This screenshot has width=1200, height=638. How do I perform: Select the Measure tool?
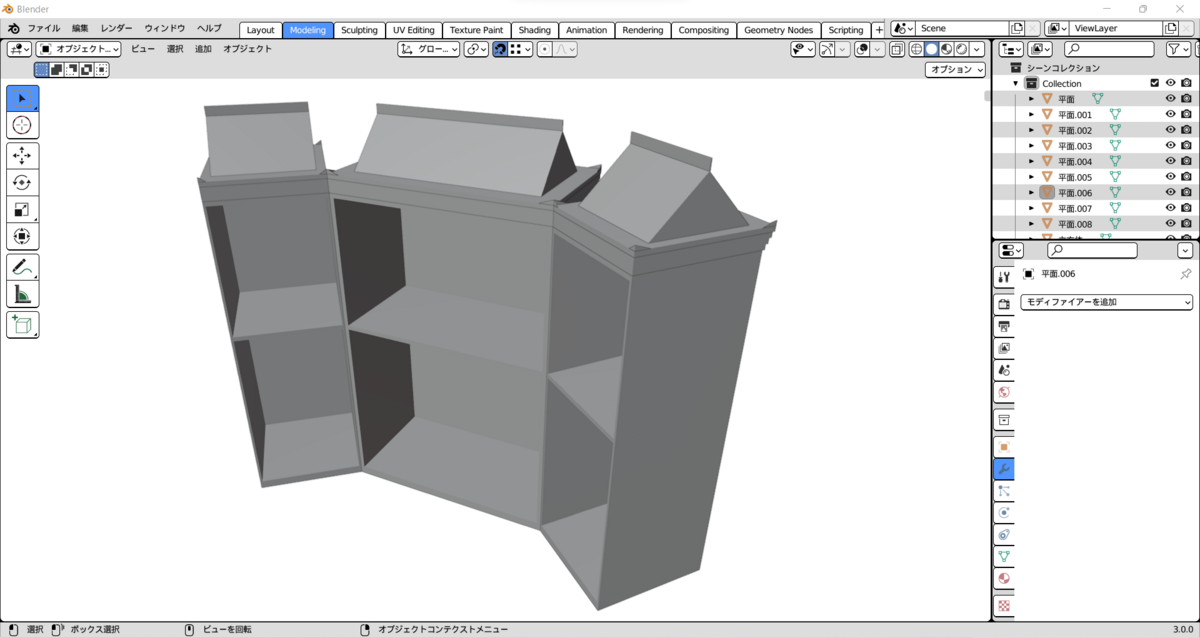pos(22,294)
